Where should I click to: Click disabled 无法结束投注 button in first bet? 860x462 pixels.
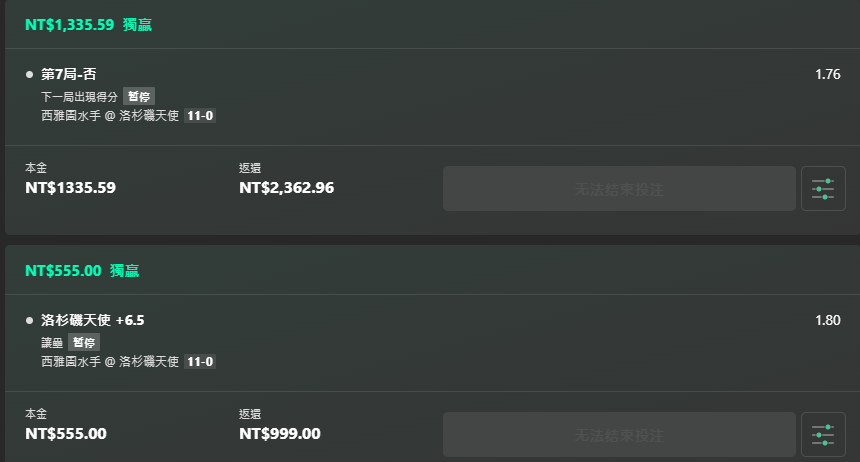pos(619,189)
